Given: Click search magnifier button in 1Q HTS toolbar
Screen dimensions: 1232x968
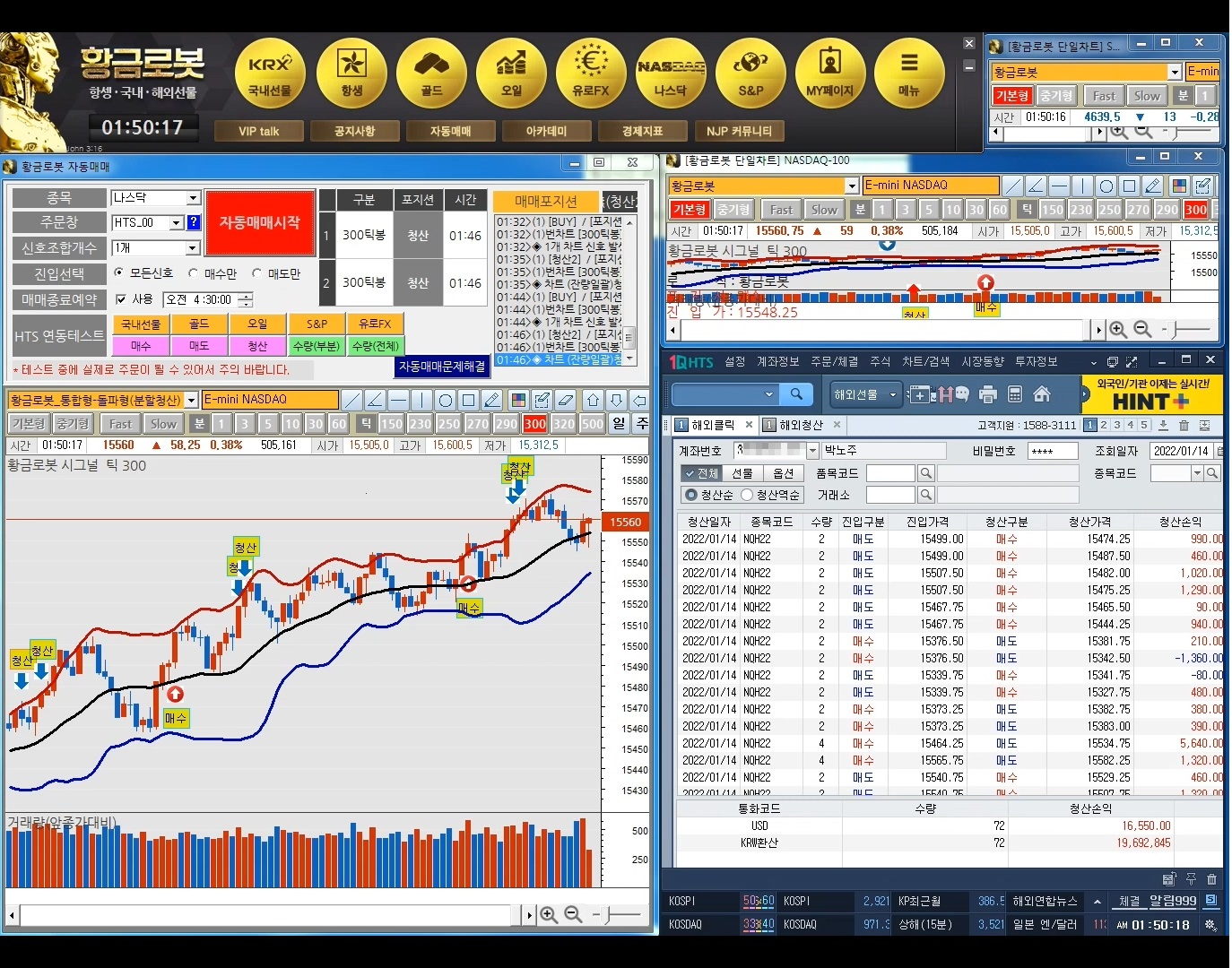Looking at the screenshot, I should [x=796, y=394].
